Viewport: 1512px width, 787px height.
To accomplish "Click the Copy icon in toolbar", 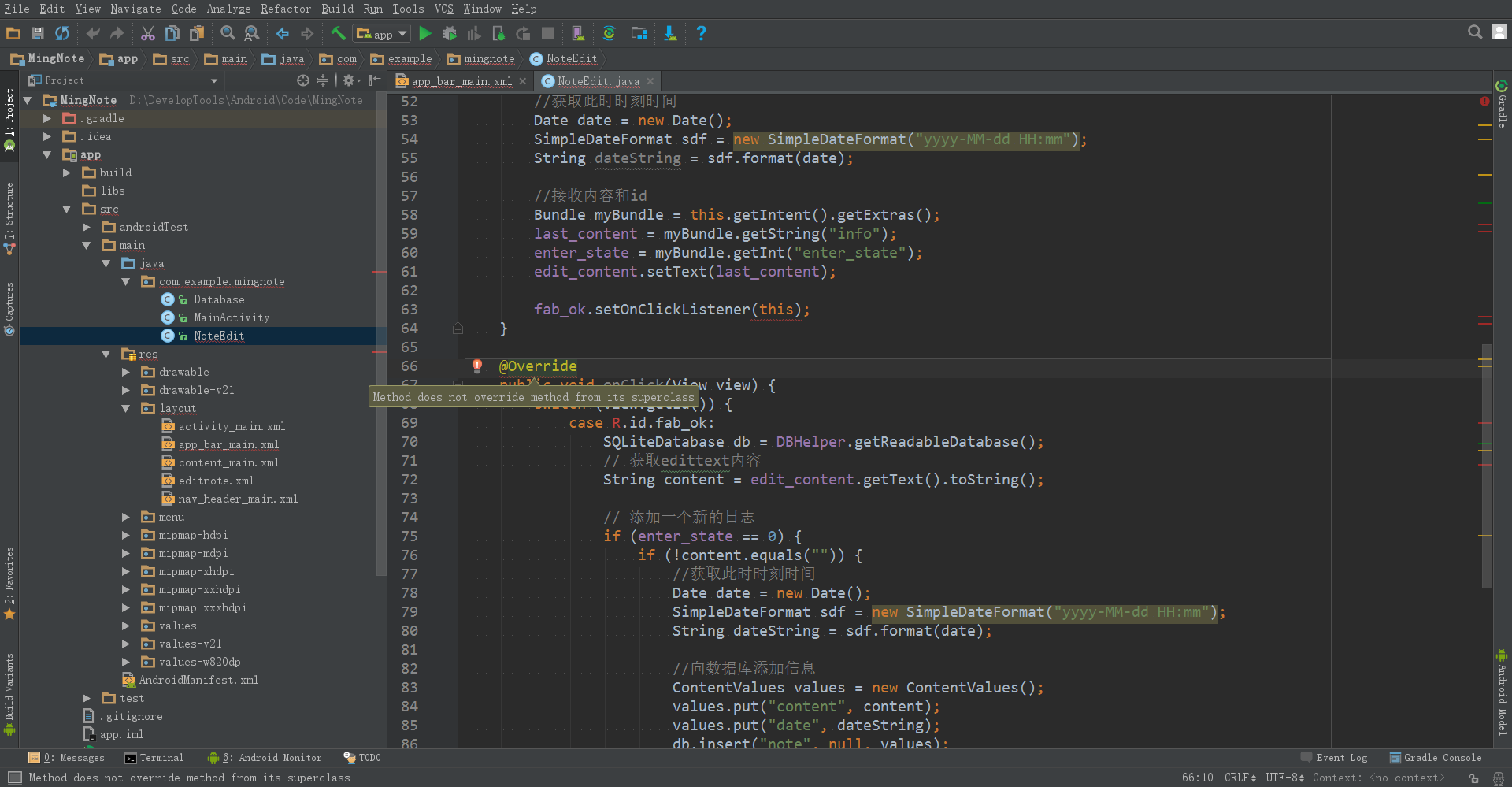I will [x=172, y=33].
